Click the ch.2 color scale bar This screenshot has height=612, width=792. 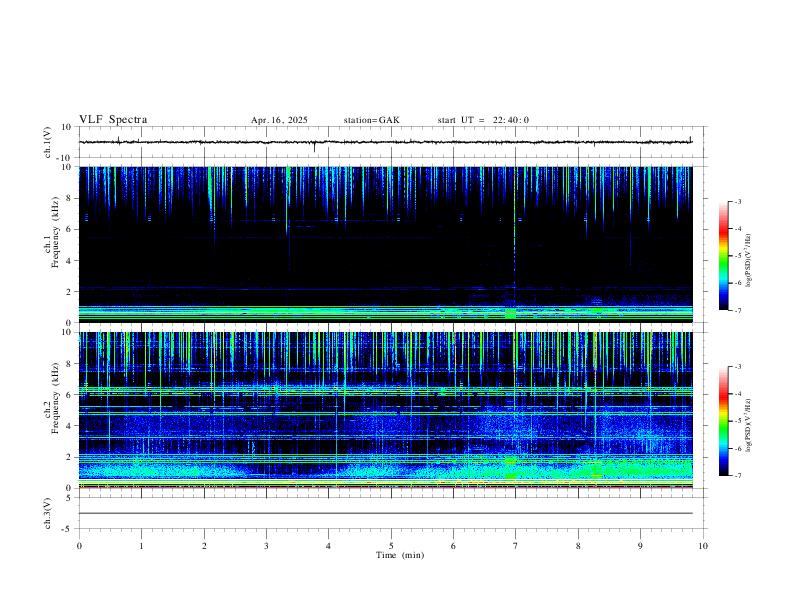(723, 421)
